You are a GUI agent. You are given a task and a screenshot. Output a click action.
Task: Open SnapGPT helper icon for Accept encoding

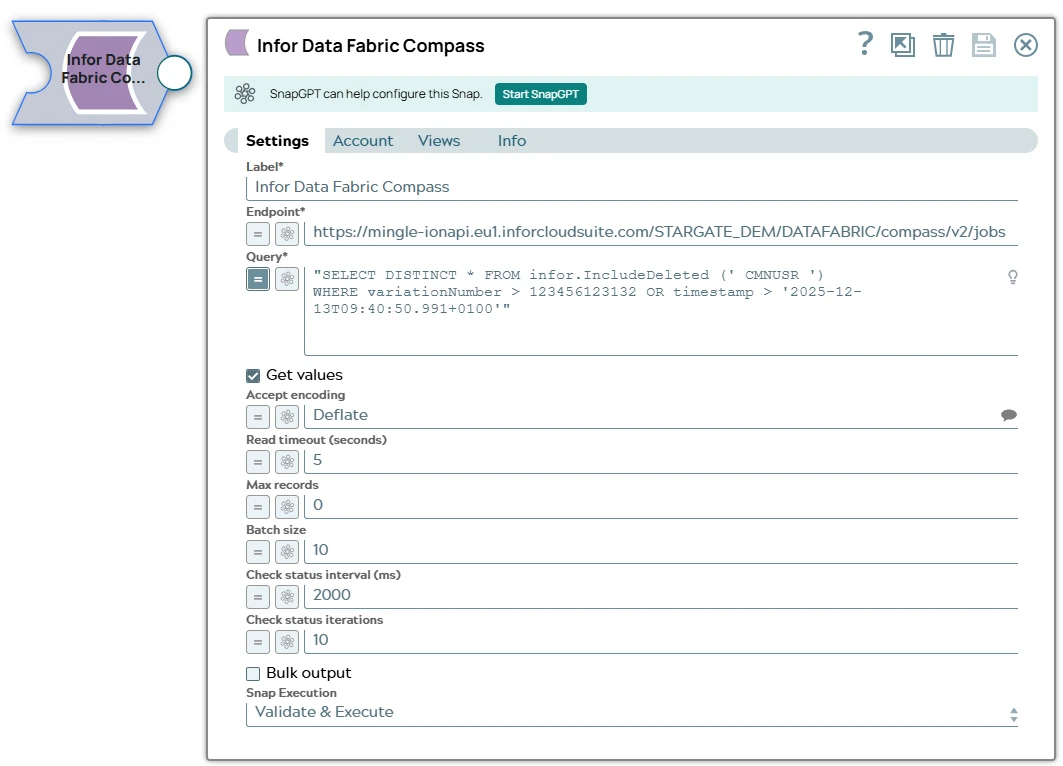pyautogui.click(x=287, y=417)
